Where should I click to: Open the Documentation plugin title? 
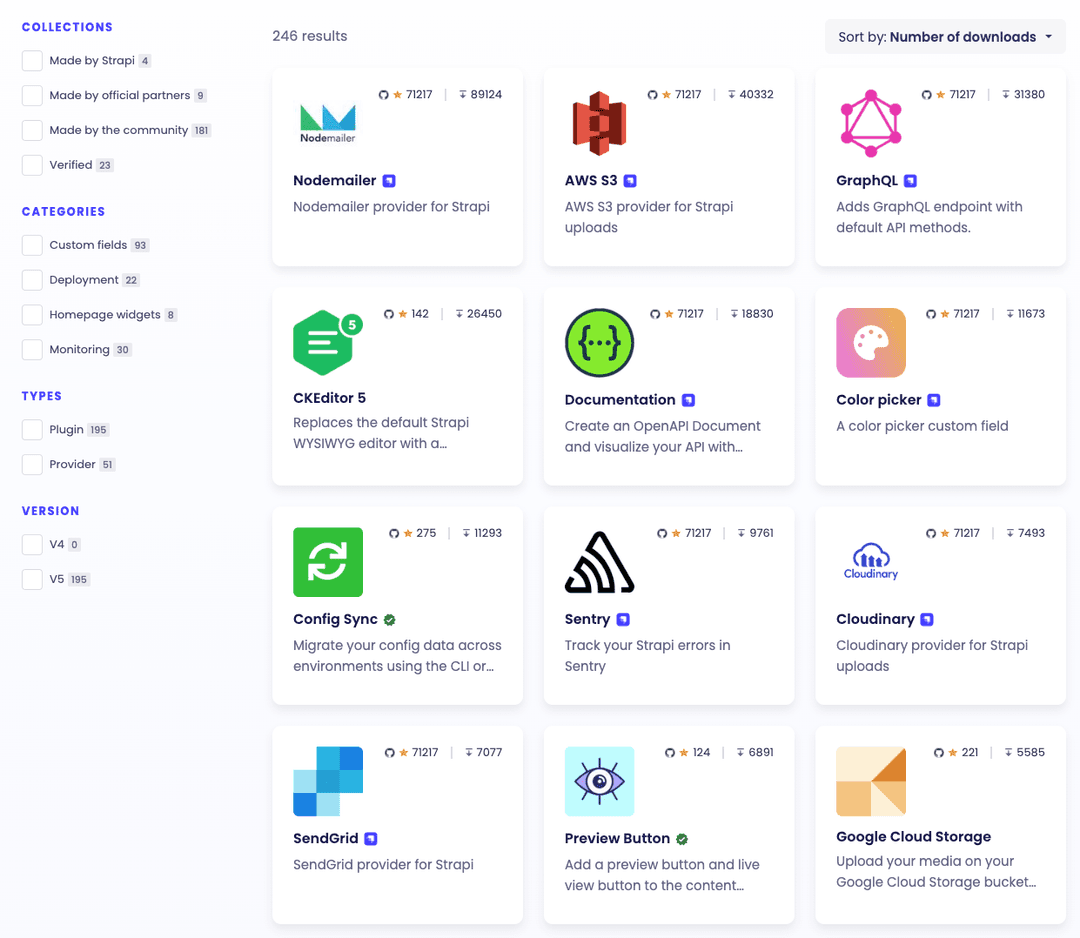[620, 399]
